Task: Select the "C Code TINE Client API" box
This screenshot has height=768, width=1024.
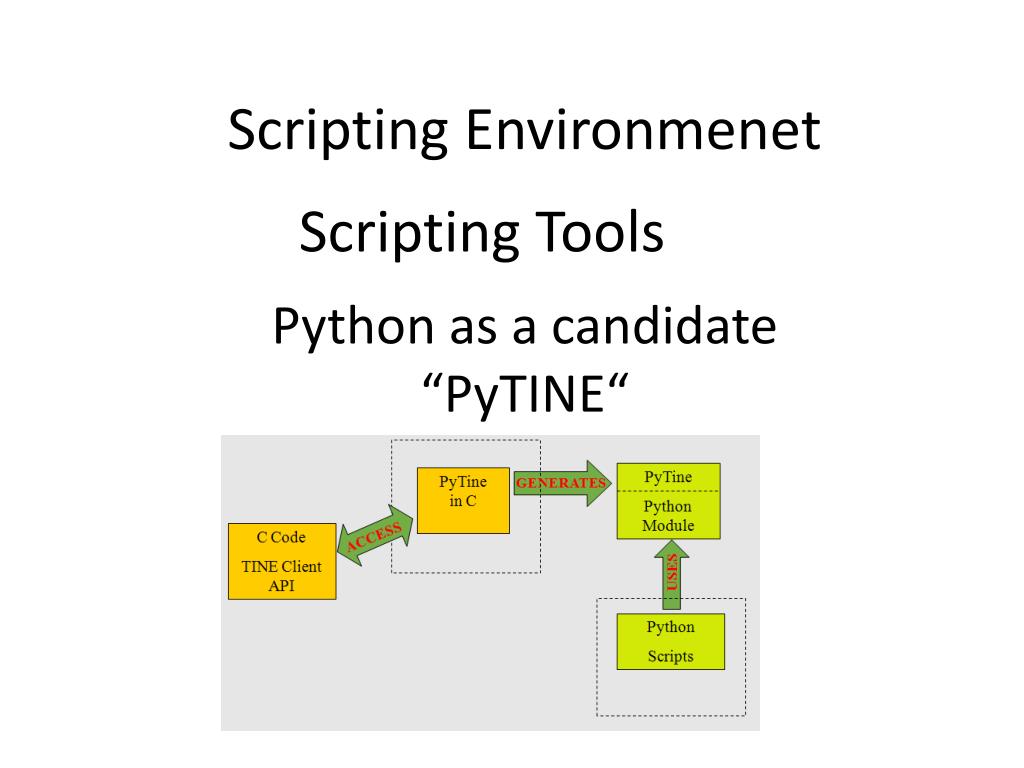Action: (x=282, y=561)
